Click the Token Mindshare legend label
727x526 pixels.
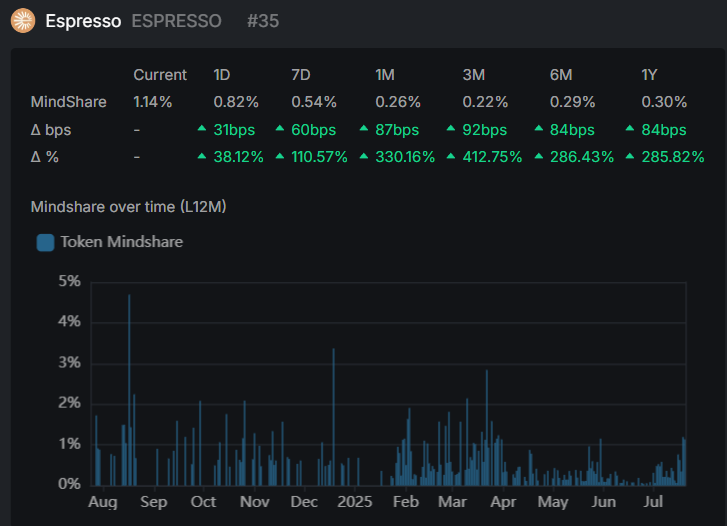(121, 242)
